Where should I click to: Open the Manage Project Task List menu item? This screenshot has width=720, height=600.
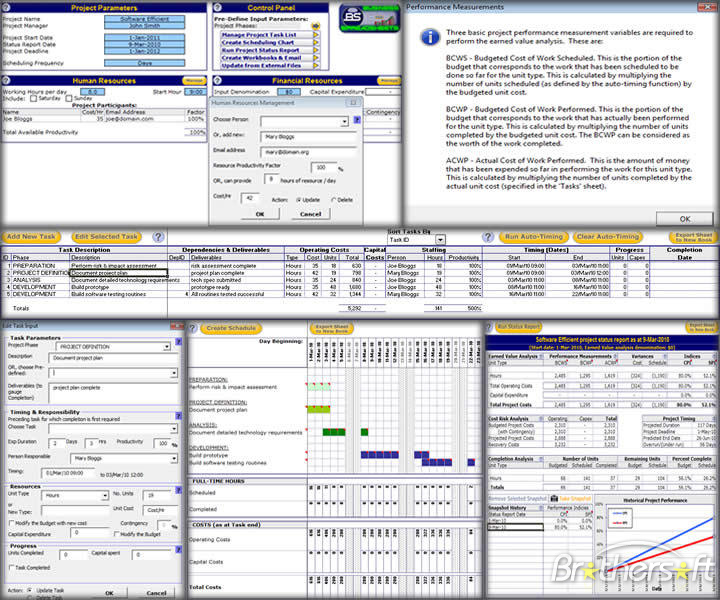[259, 35]
